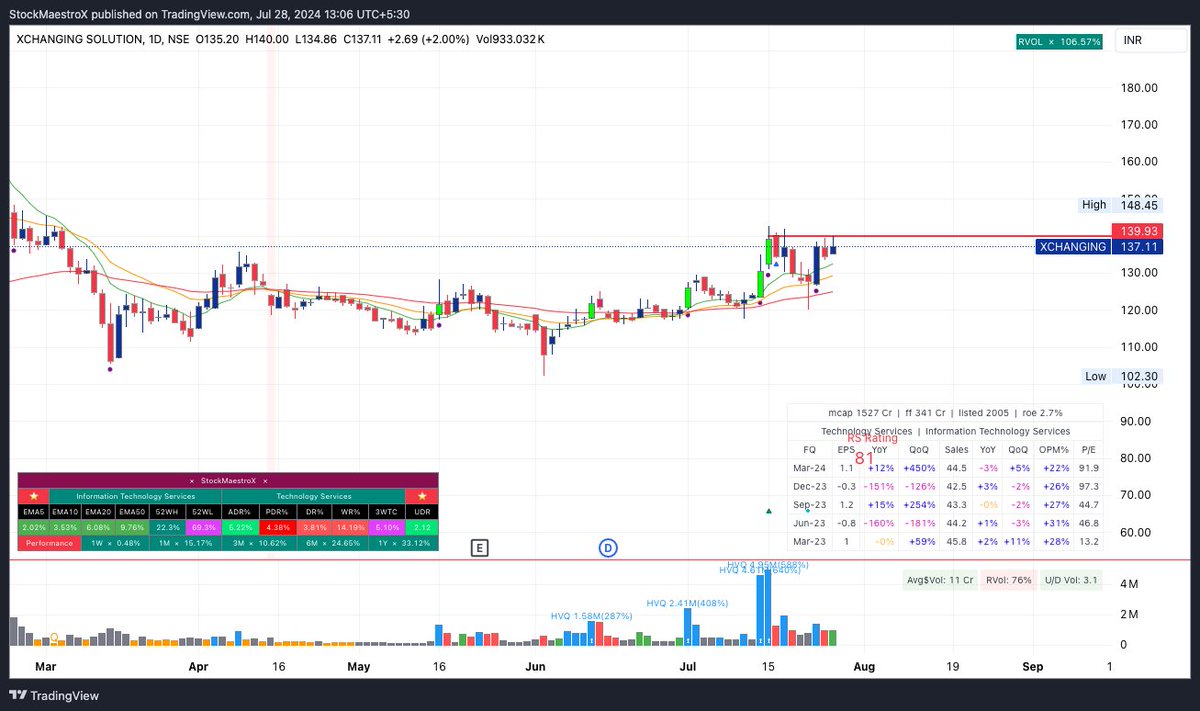The height and width of the screenshot is (711, 1200).
Task: Click the U/D Vol: 3.1 badge
Action: (1072, 580)
